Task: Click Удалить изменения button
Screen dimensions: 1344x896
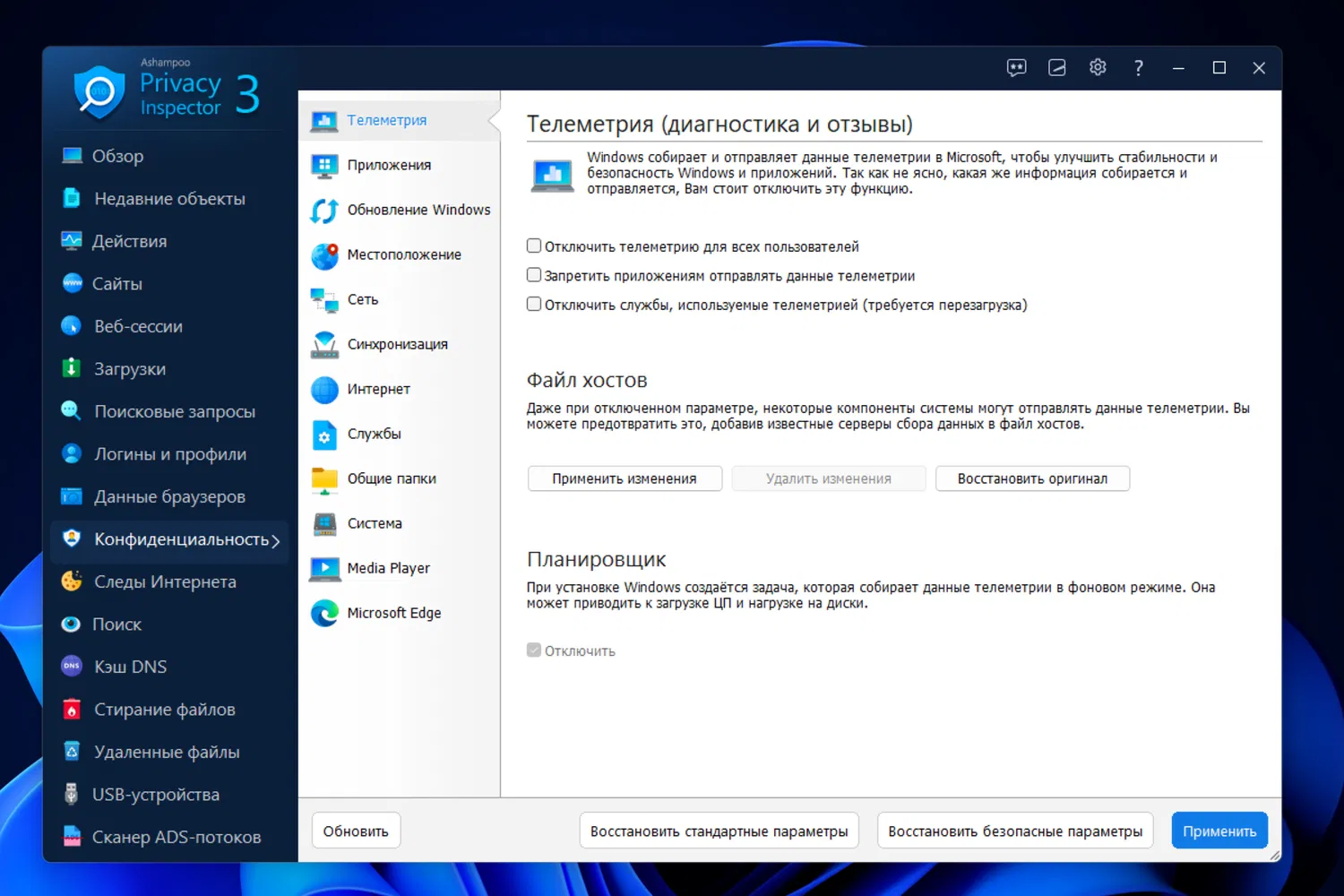Action: [x=829, y=478]
